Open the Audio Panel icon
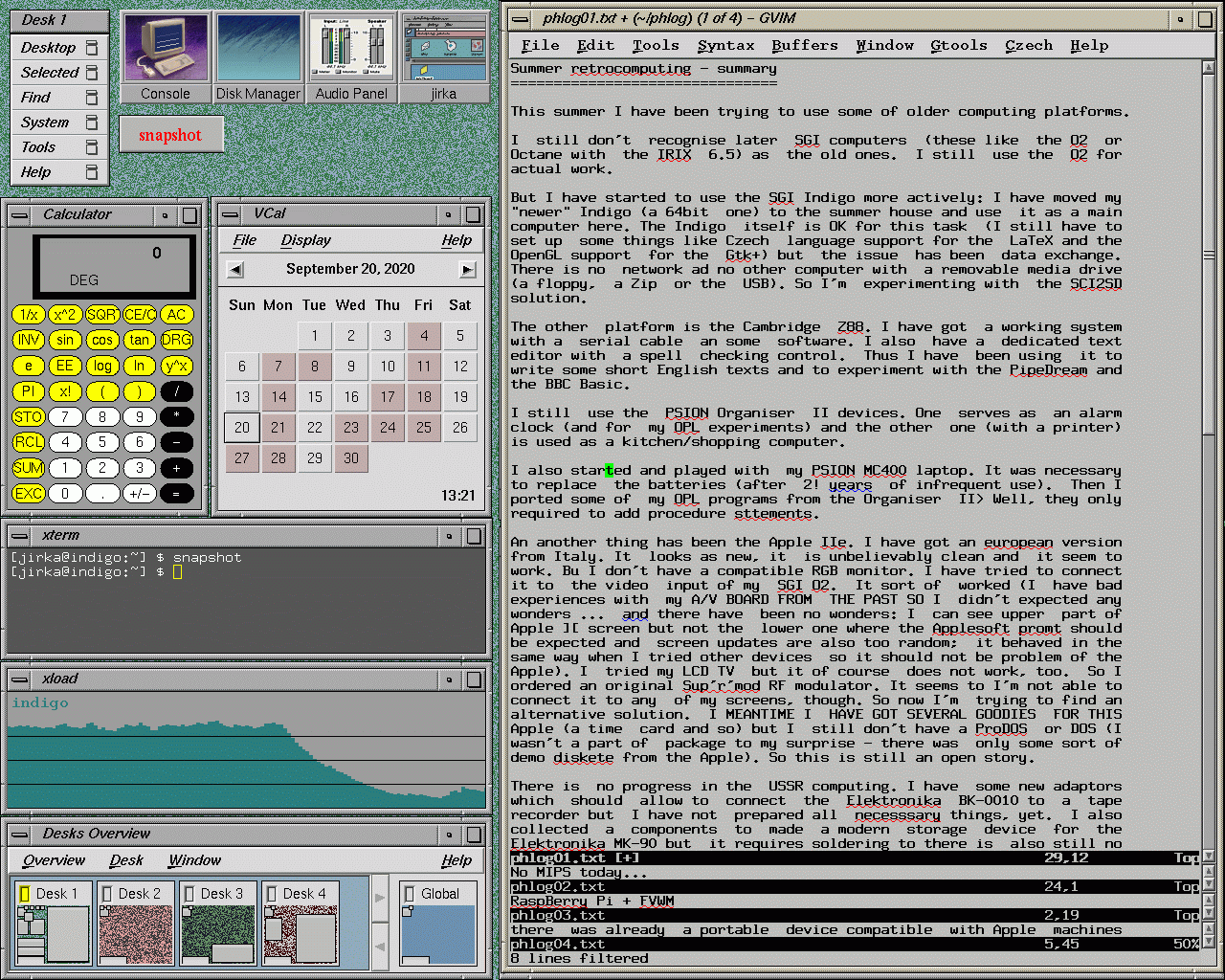This screenshot has width=1225, height=980. pyautogui.click(x=351, y=56)
